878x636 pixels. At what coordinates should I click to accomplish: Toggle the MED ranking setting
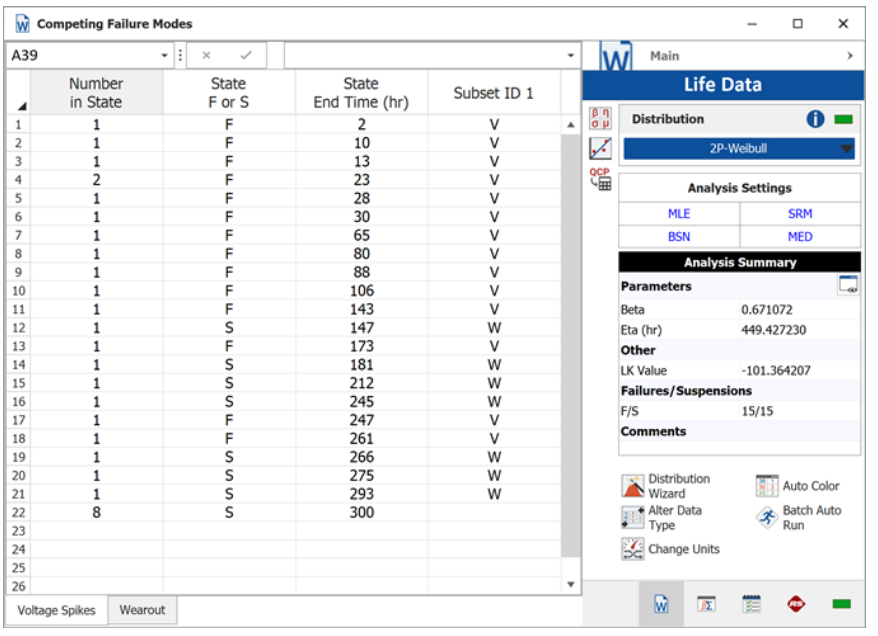pos(800,237)
